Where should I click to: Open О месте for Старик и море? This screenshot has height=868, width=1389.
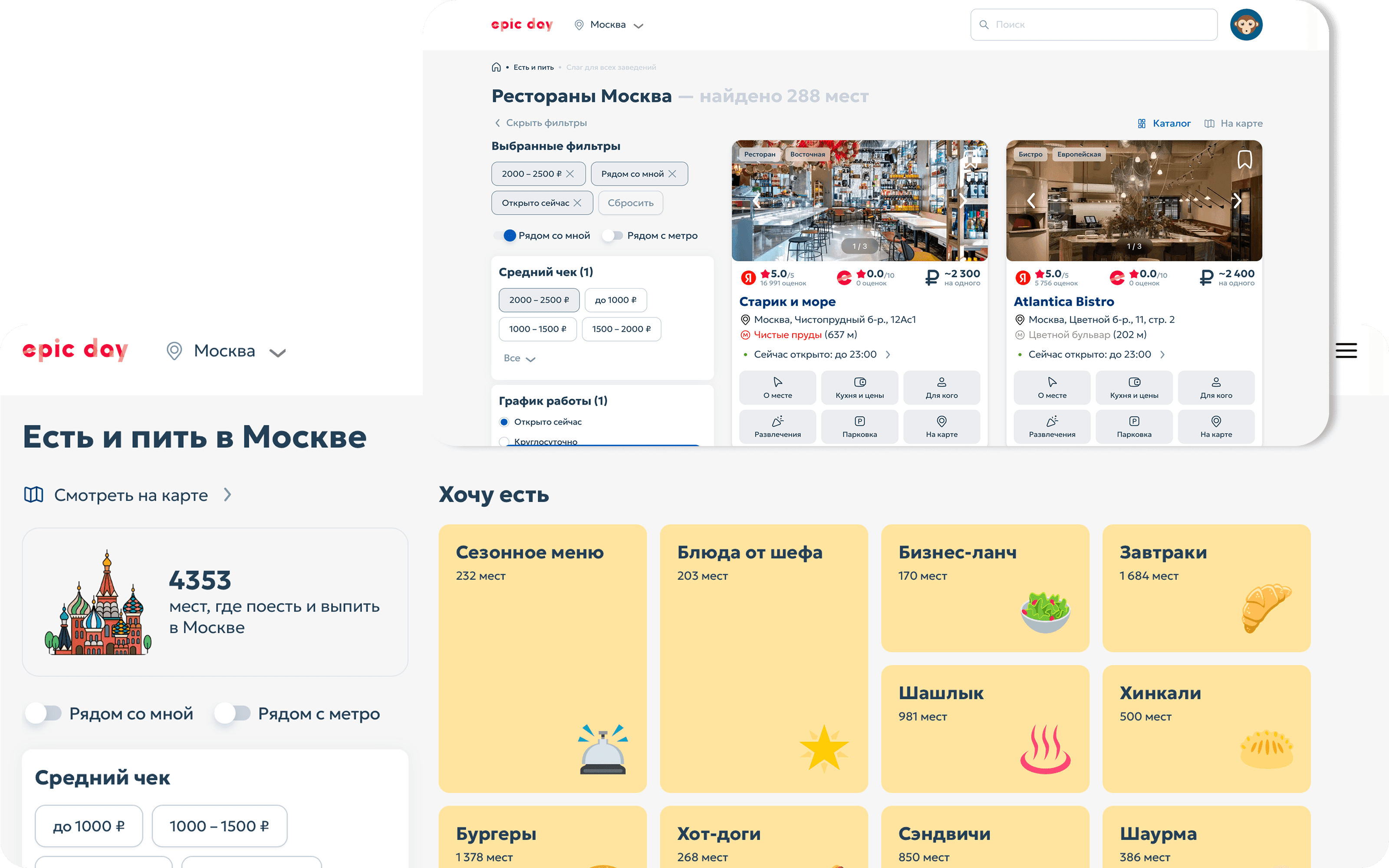(777, 388)
